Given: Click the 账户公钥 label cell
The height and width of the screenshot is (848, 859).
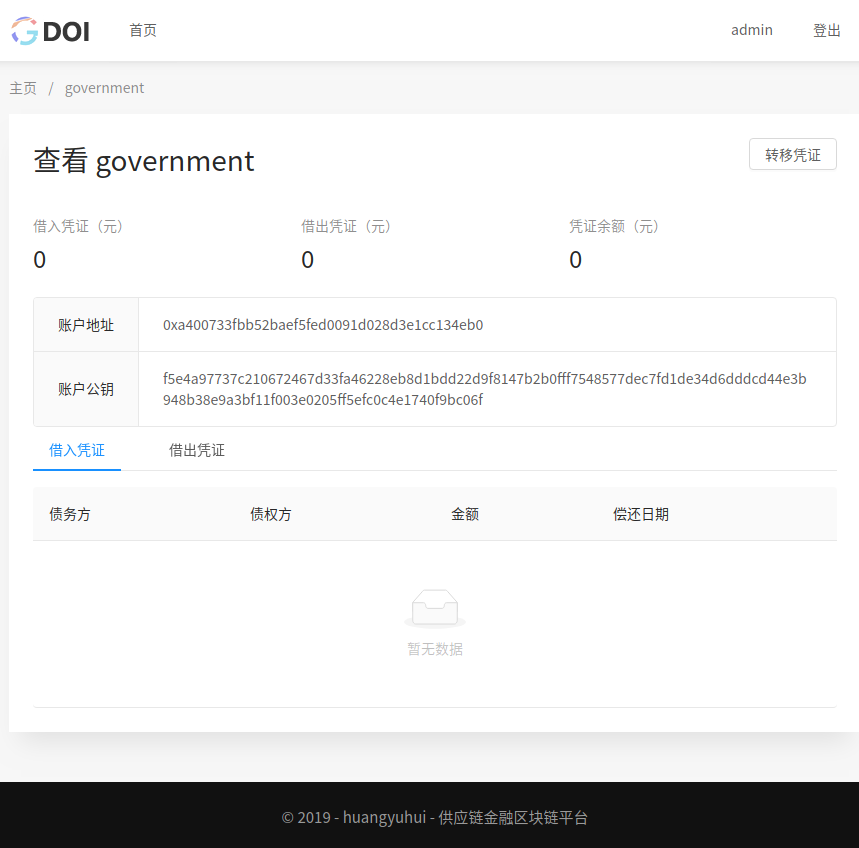Looking at the screenshot, I should click(86, 389).
